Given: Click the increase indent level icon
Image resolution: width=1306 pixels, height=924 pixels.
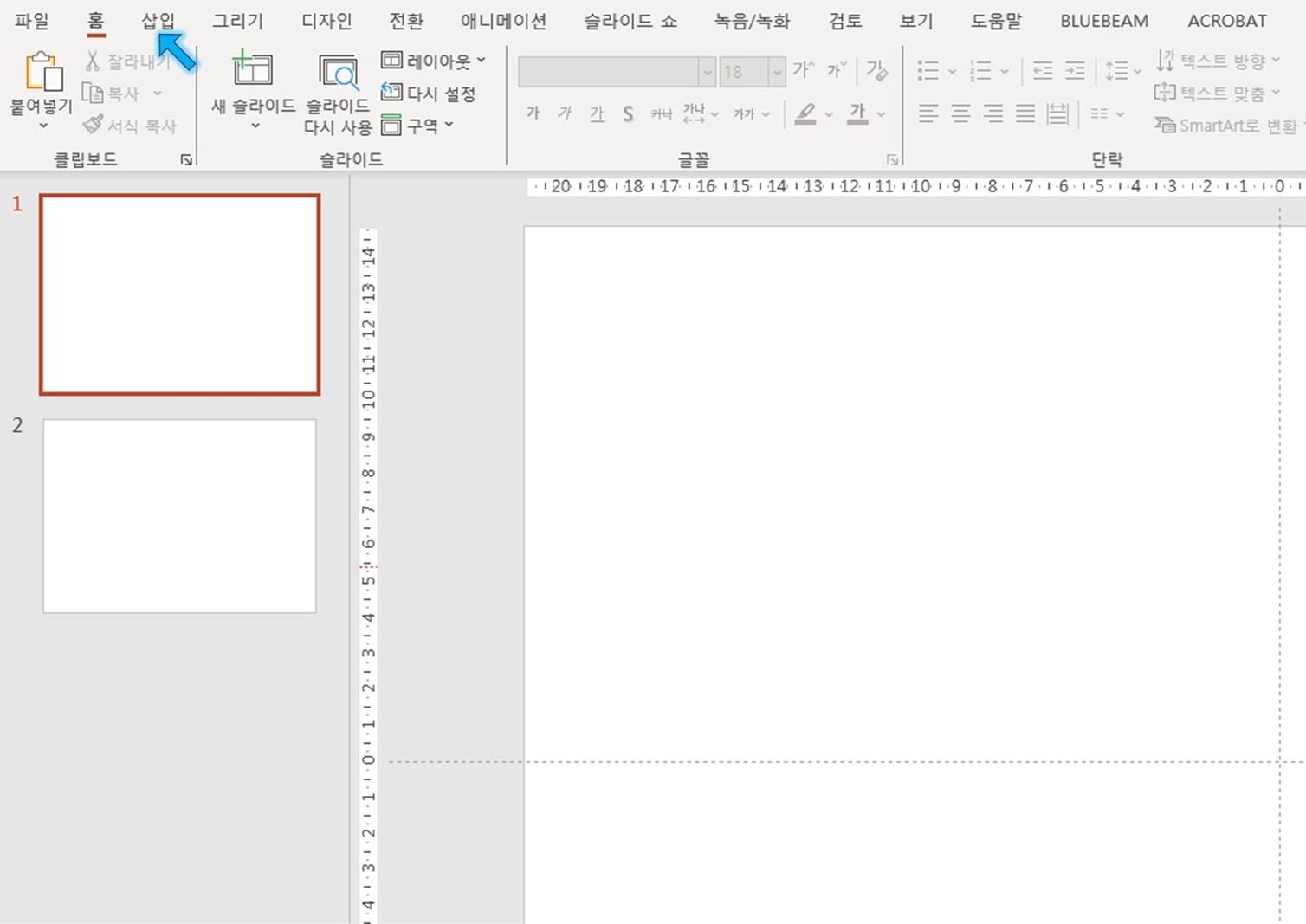Looking at the screenshot, I should pyautogui.click(x=1075, y=71).
